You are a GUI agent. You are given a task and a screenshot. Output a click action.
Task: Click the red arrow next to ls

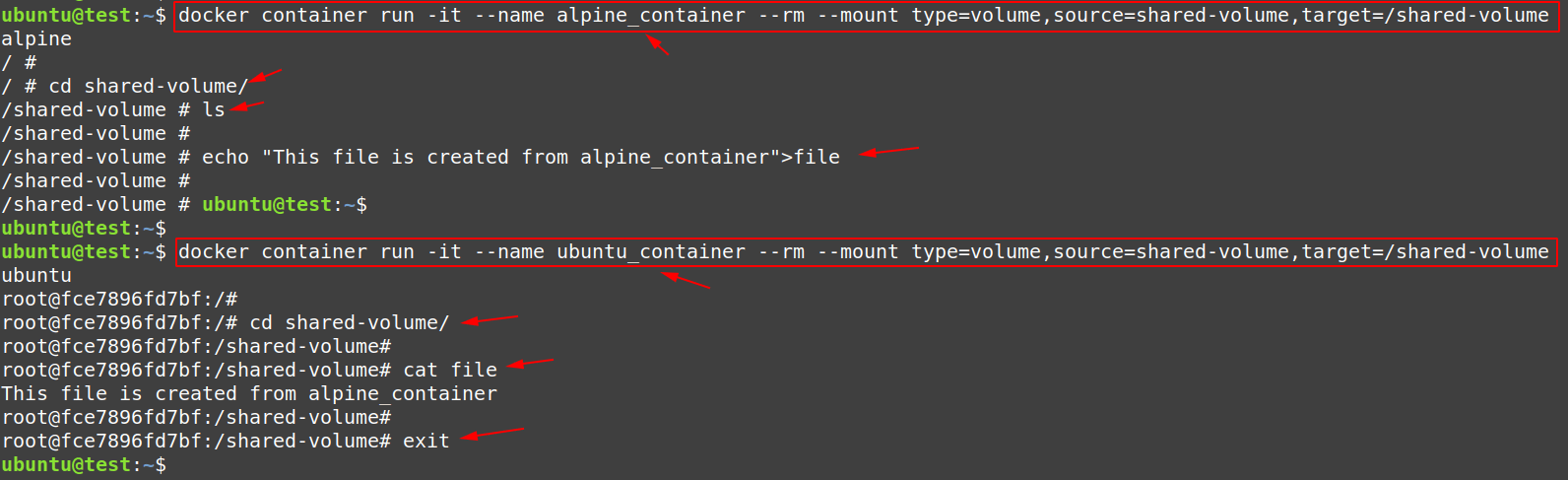(248, 105)
